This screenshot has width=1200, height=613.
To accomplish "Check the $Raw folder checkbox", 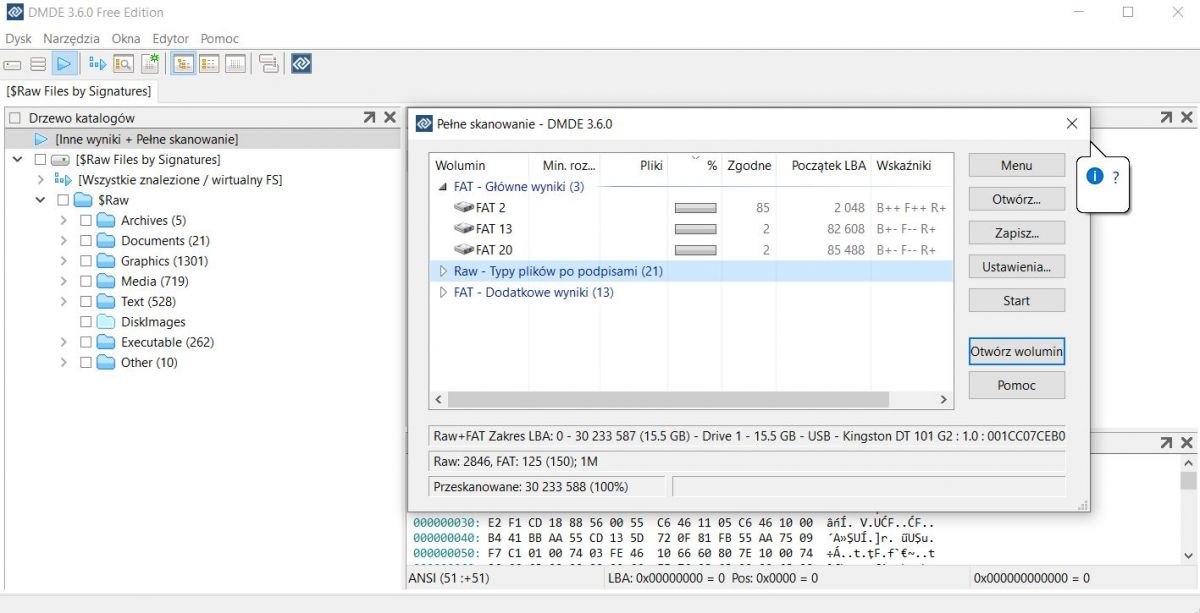I will pyautogui.click(x=63, y=200).
